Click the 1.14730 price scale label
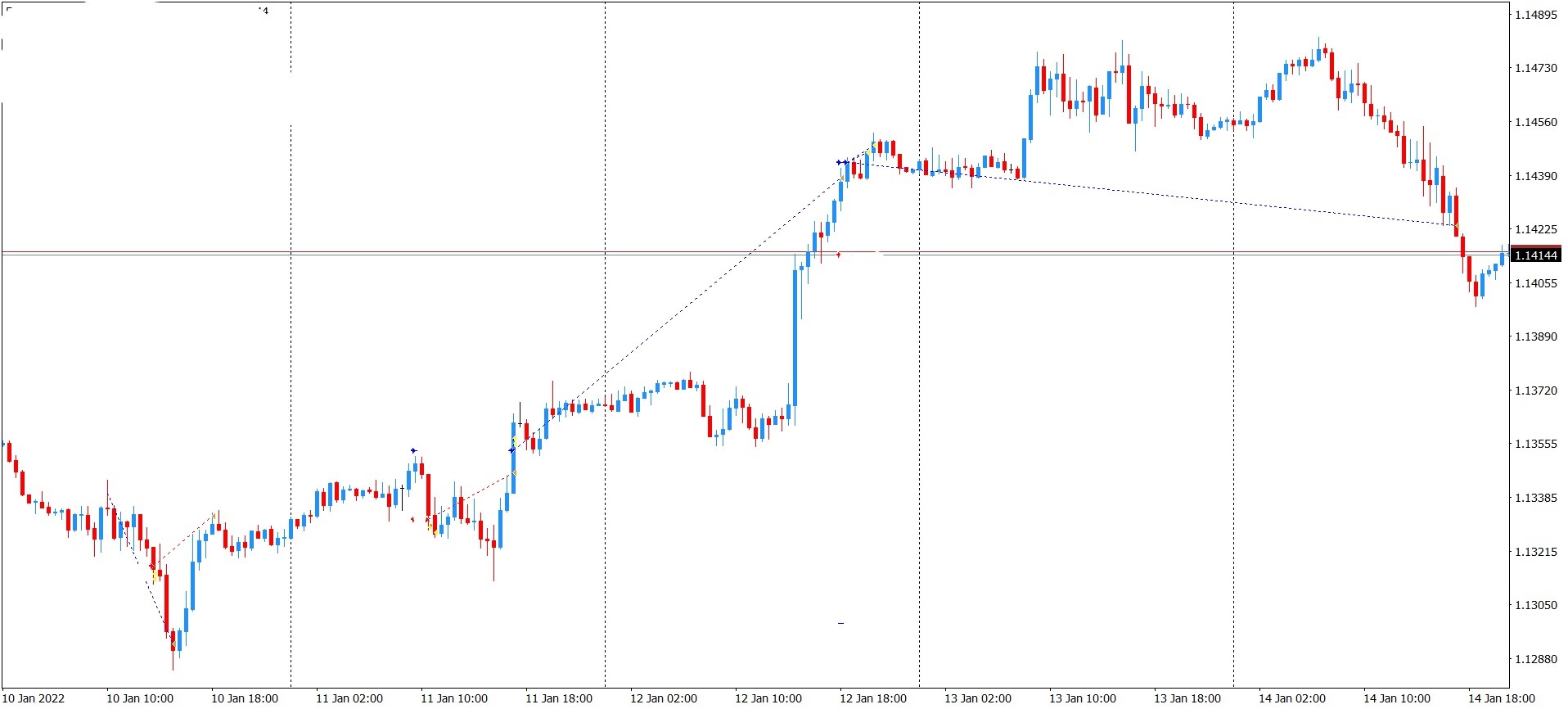1568x709 pixels. point(1536,68)
